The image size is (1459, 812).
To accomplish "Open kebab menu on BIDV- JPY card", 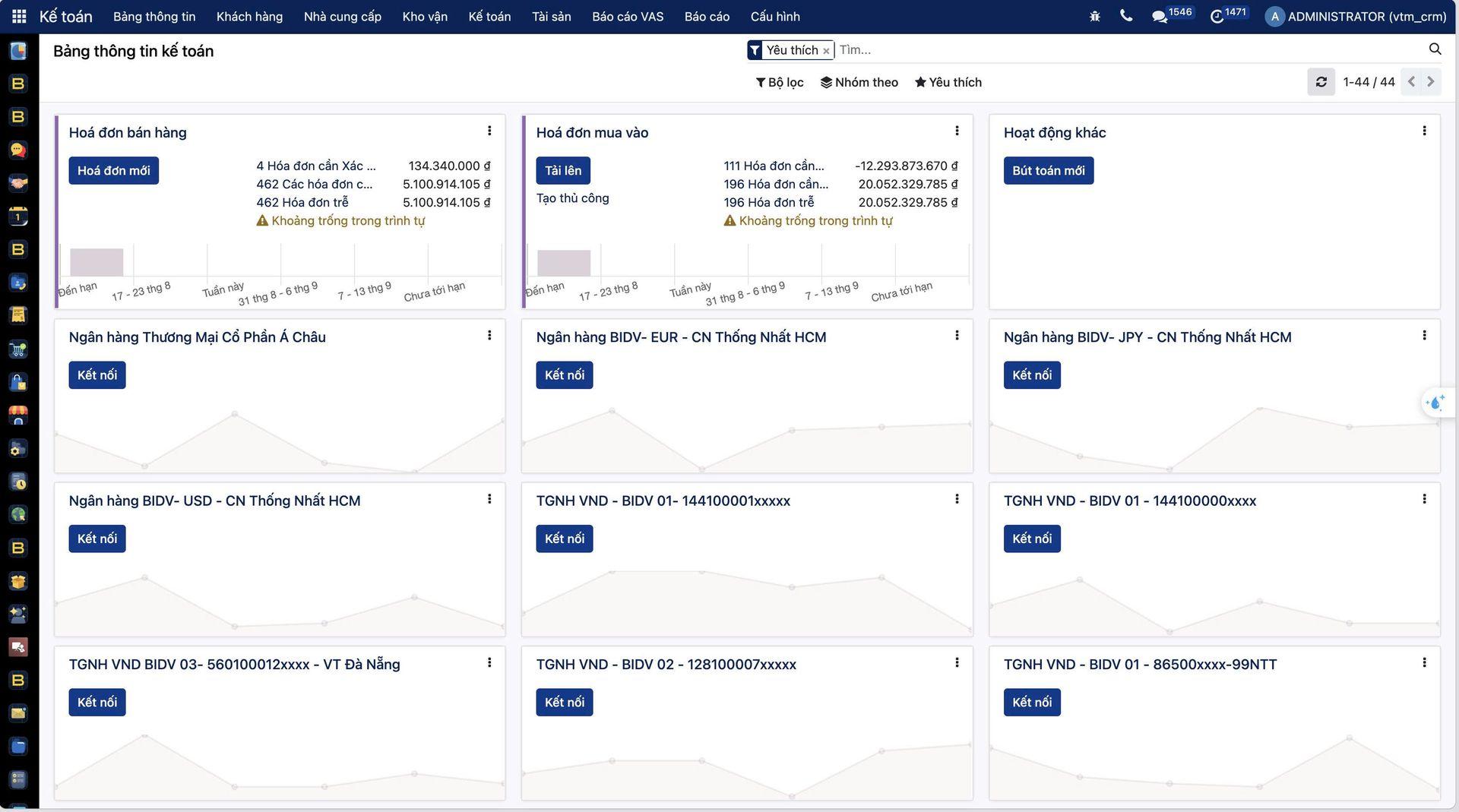I will coord(1424,336).
